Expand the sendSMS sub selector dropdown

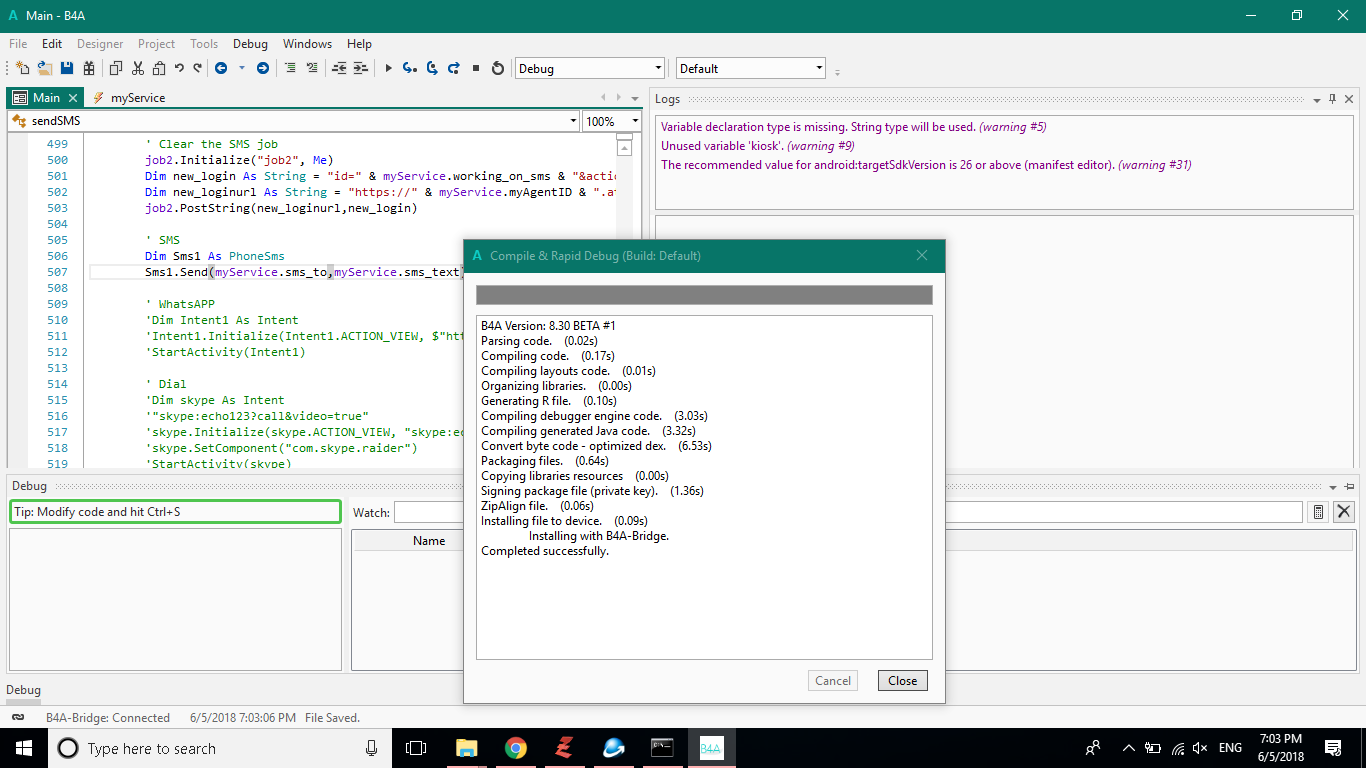(573, 121)
